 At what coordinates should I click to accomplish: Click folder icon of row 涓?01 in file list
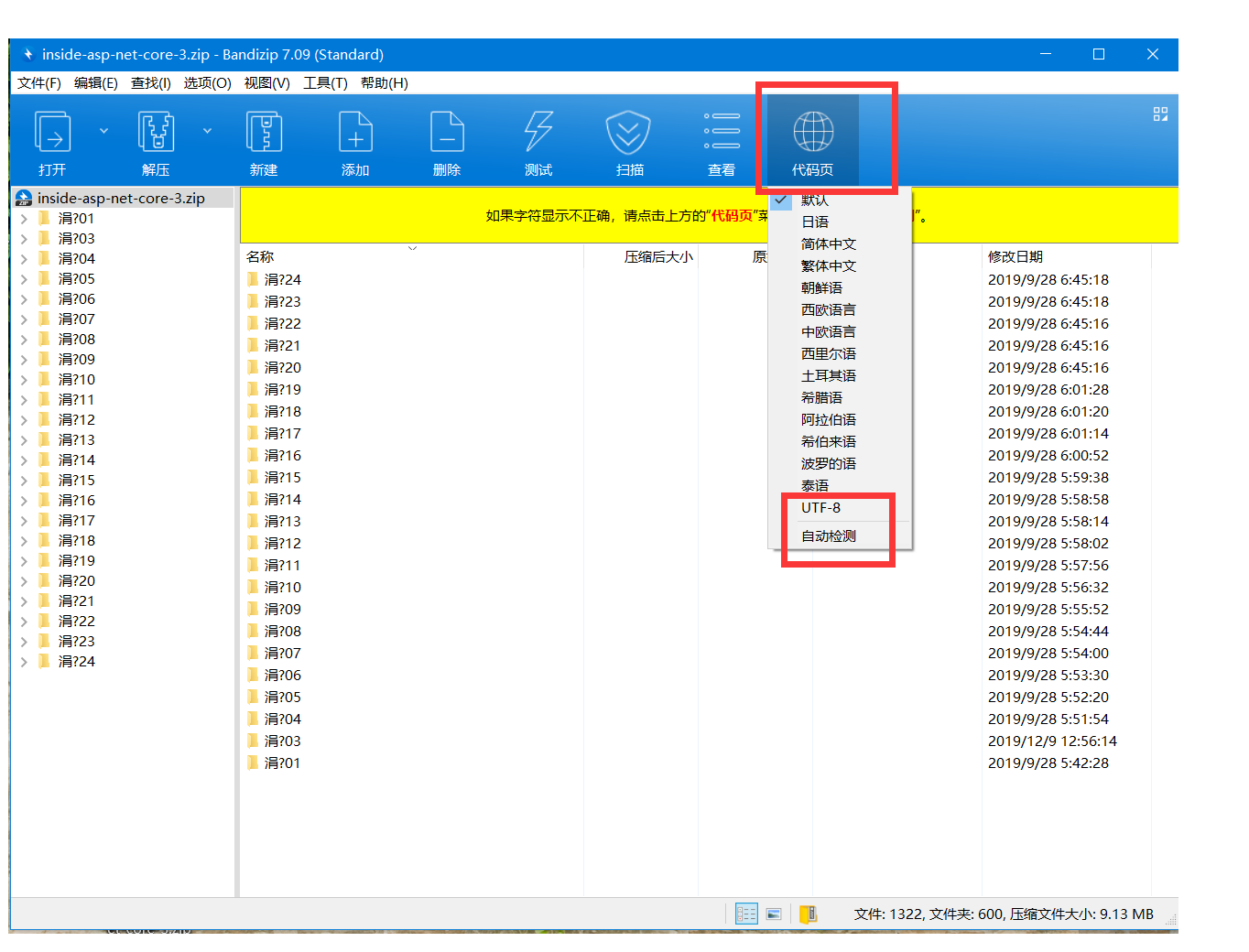click(x=253, y=763)
